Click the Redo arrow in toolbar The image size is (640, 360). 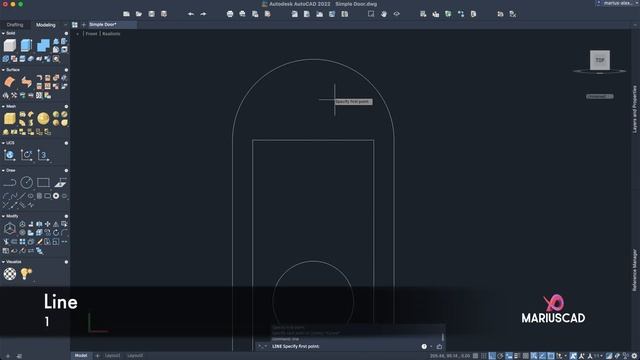pyautogui.click(x=203, y=14)
